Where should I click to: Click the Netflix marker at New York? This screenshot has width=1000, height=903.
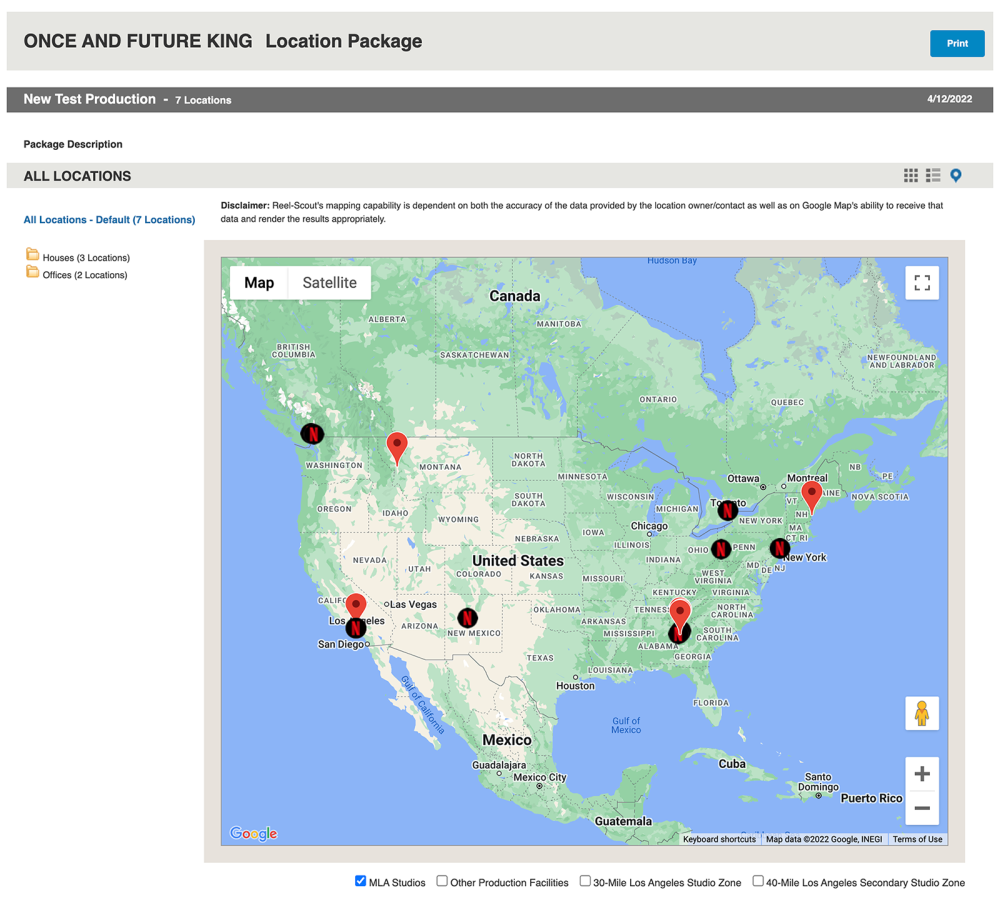click(x=779, y=548)
